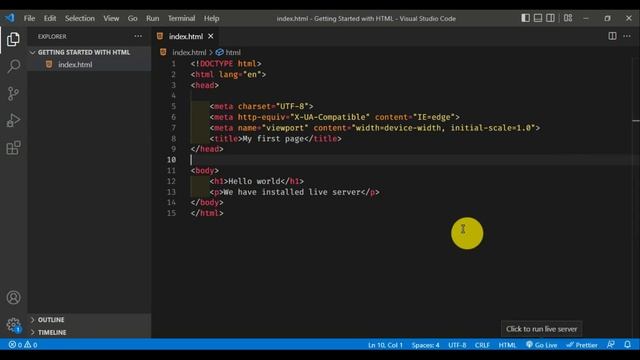The image size is (640, 360).
Task: Open the Go menu
Action: pyautogui.click(x=132, y=18)
